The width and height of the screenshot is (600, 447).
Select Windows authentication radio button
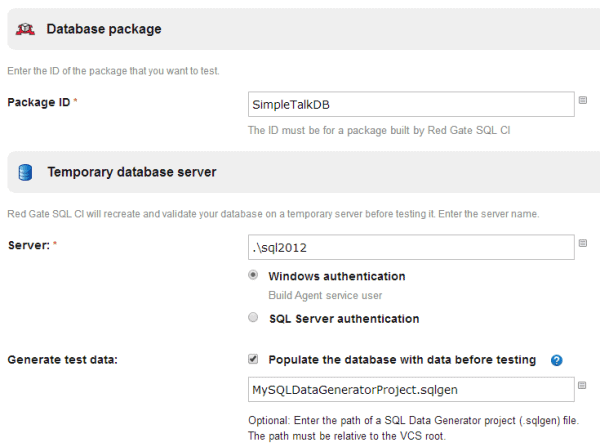point(254,276)
